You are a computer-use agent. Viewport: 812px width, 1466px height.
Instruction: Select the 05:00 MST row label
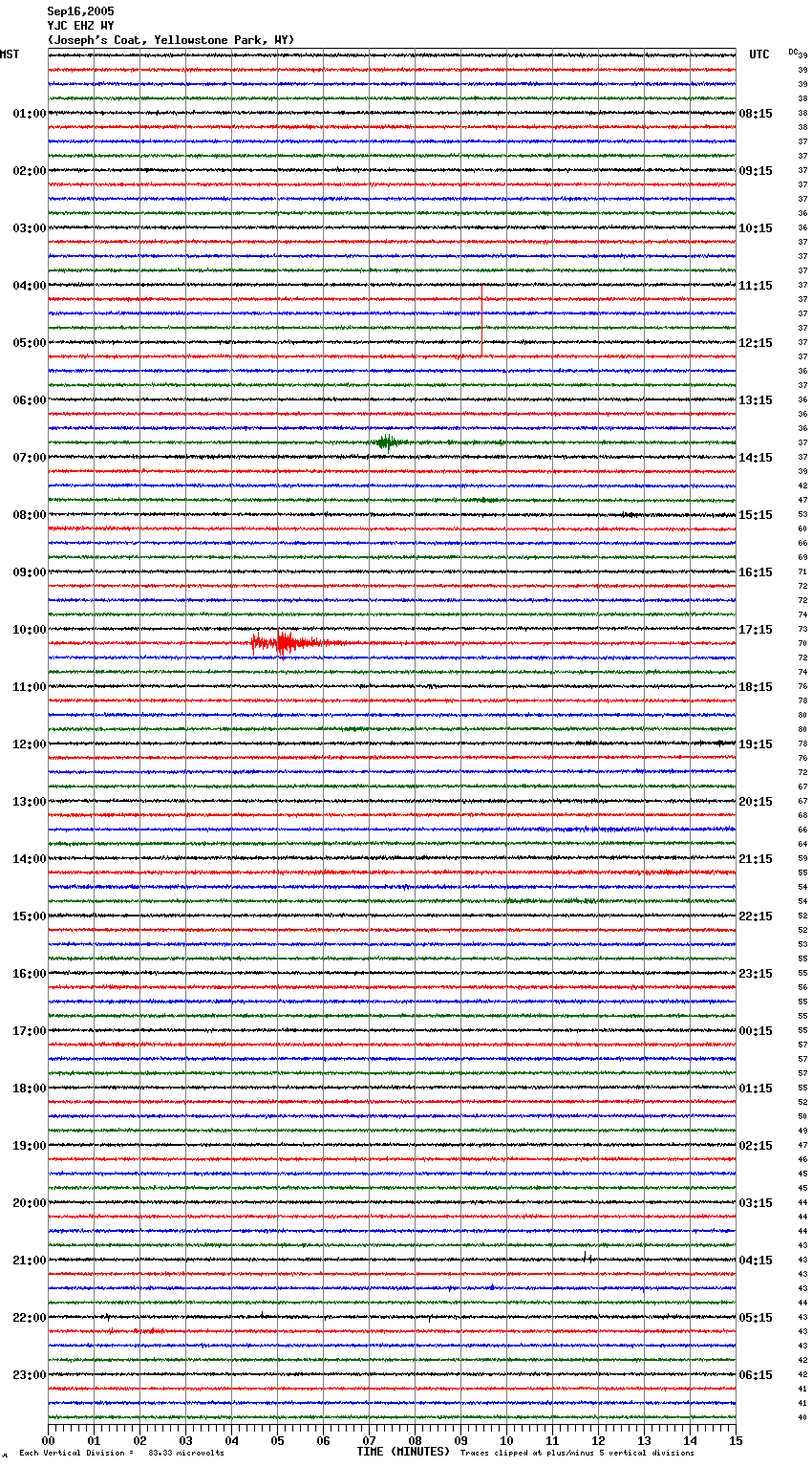click(x=30, y=343)
